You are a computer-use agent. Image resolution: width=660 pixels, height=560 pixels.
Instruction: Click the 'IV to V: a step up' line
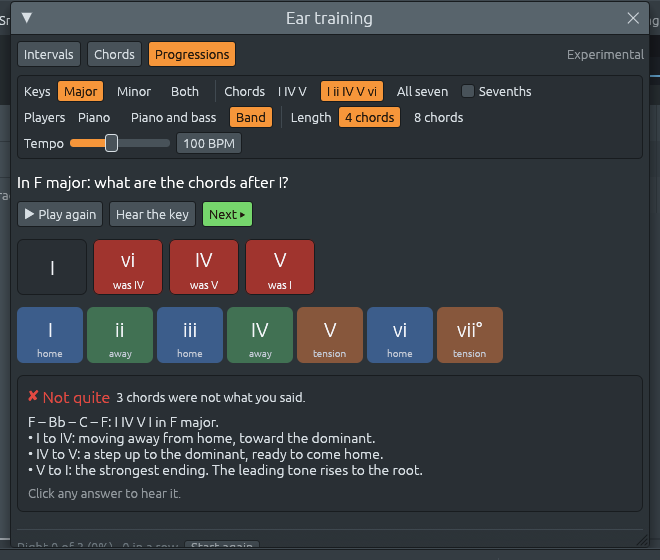206,454
